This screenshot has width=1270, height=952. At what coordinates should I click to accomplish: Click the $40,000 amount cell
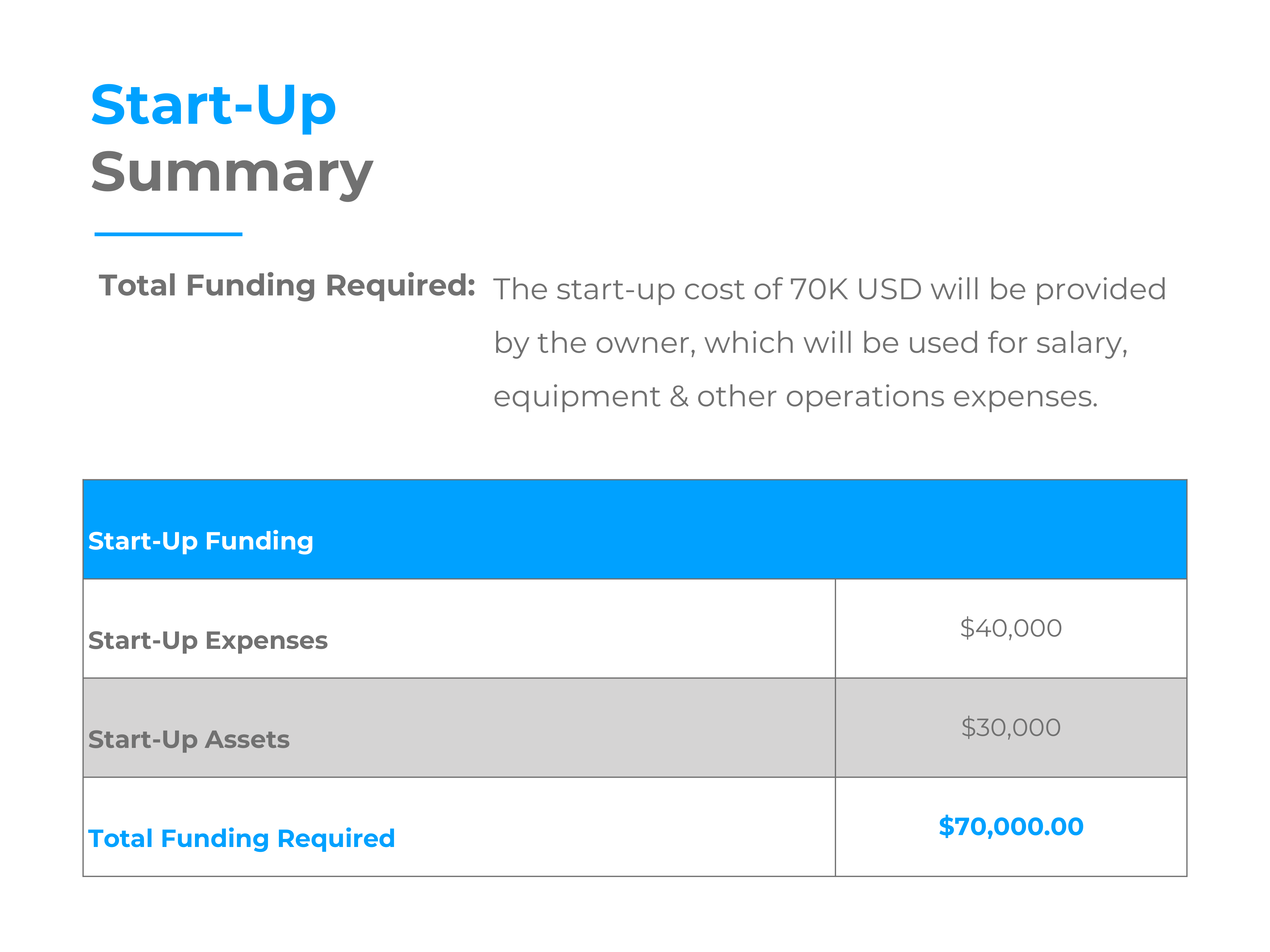click(1010, 628)
